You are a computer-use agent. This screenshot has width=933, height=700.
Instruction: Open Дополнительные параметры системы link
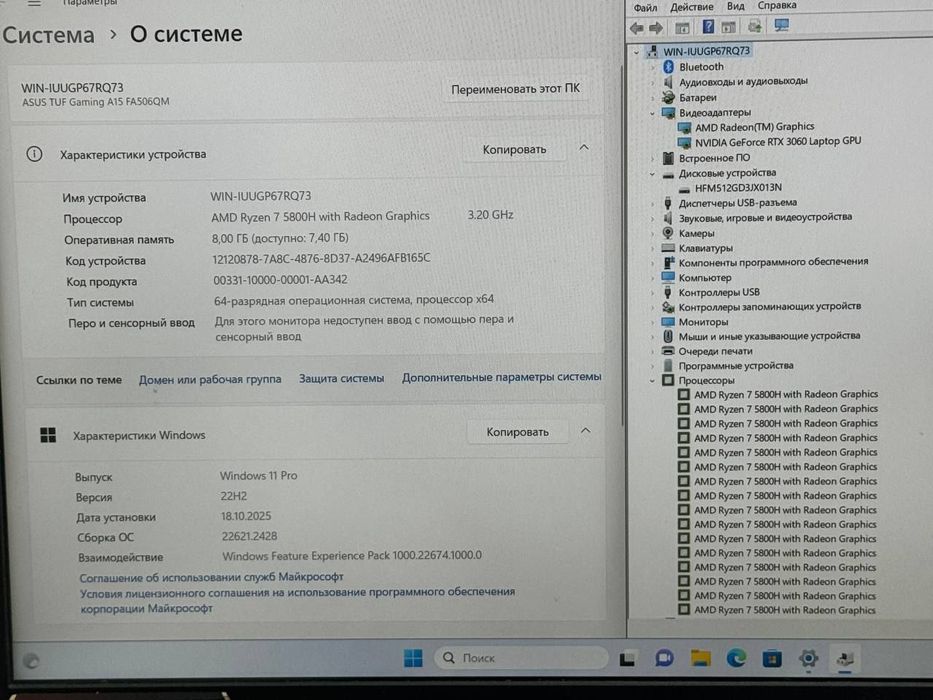coord(502,377)
